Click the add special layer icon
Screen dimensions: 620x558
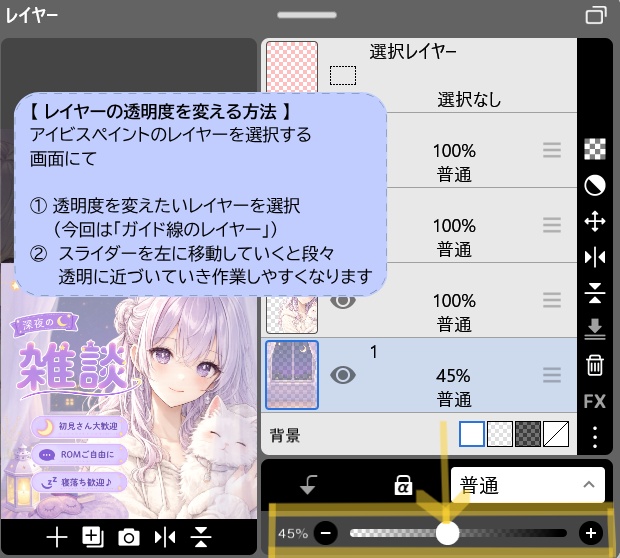point(93,537)
